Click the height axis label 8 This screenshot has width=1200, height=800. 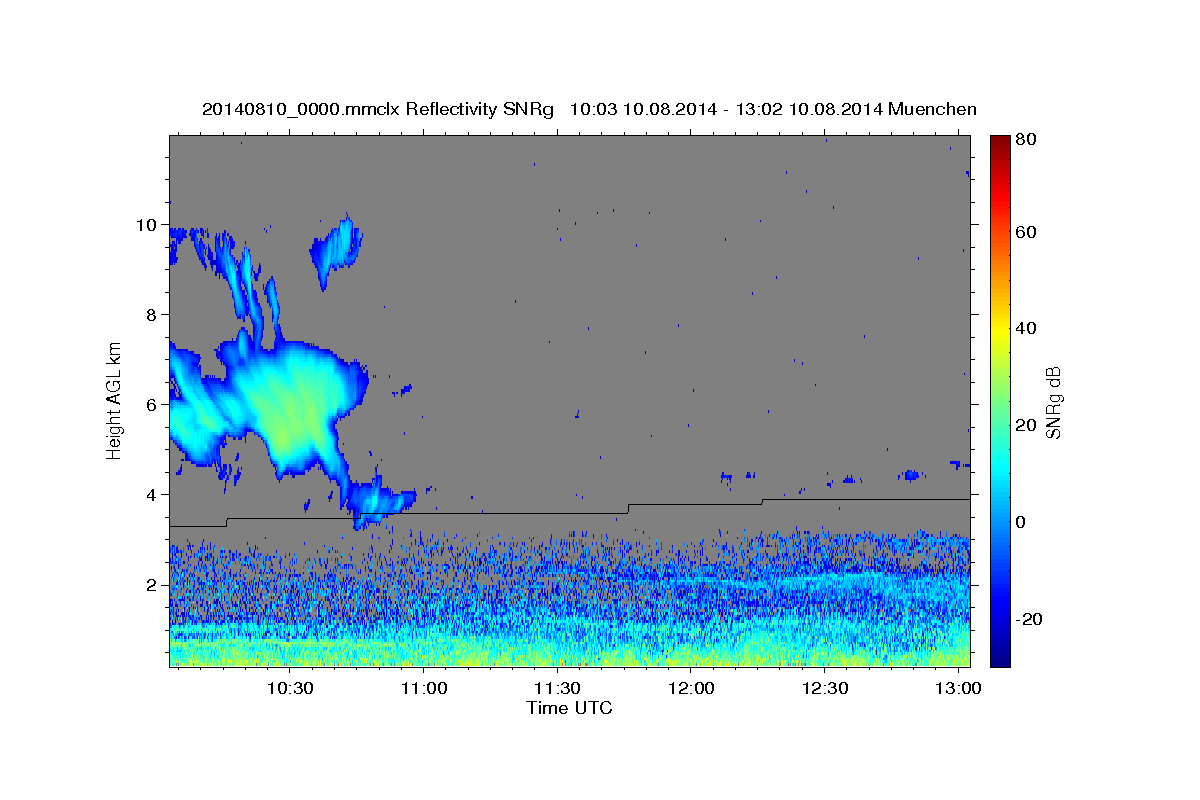152,315
